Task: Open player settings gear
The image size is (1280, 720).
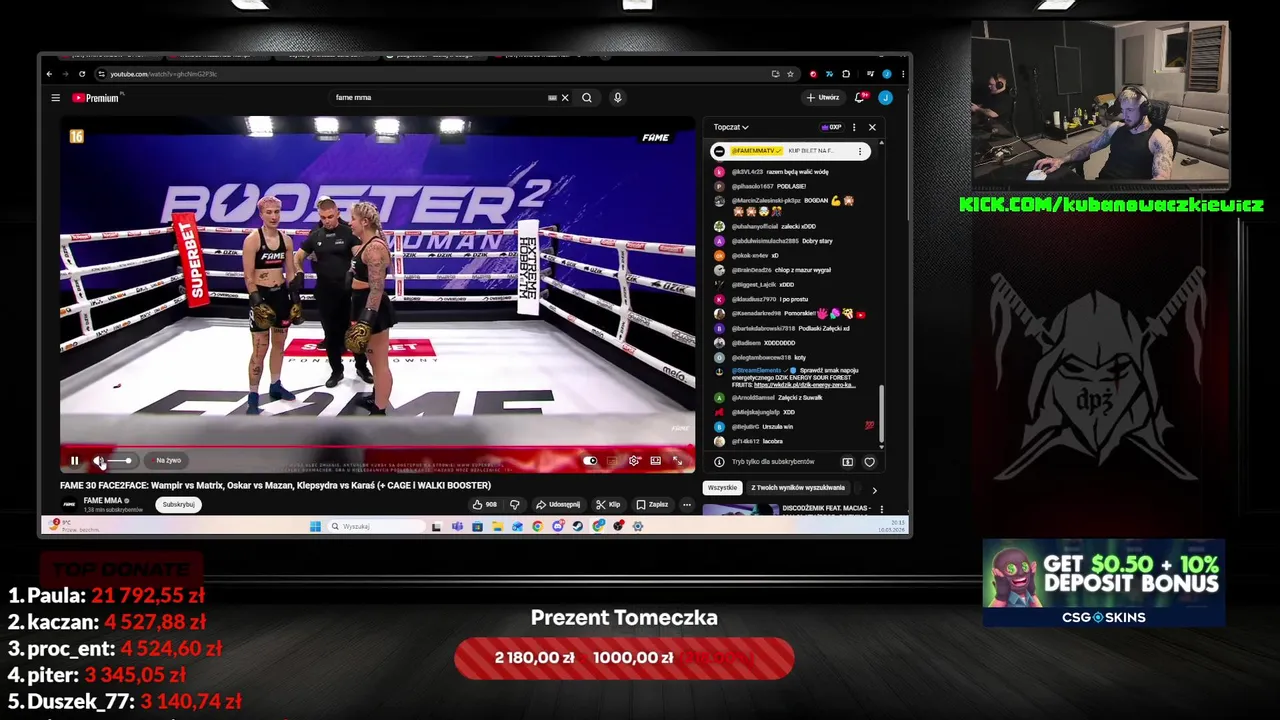Action: pyautogui.click(x=634, y=461)
